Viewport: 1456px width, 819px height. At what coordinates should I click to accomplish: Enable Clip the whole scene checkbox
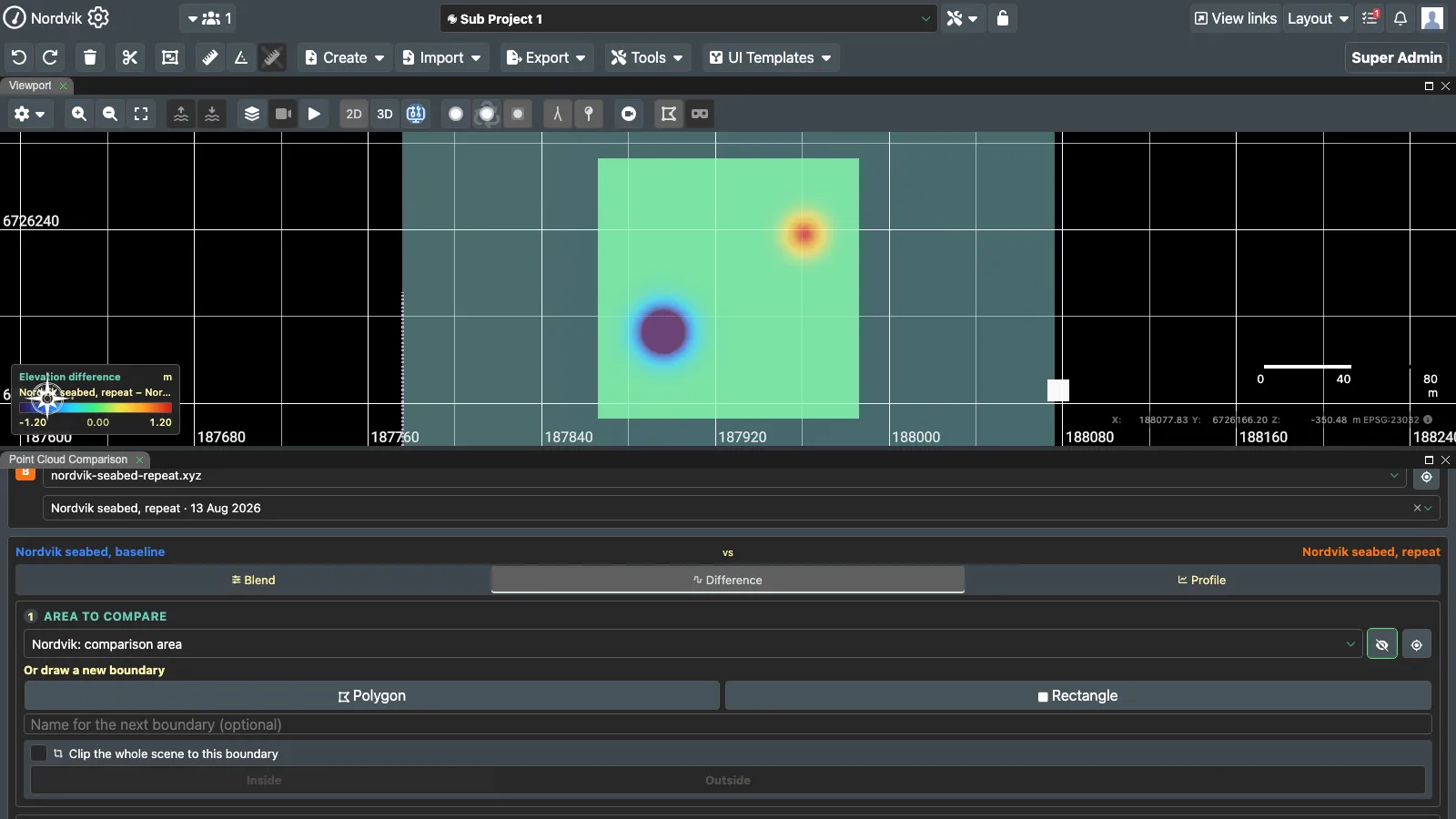coord(38,753)
